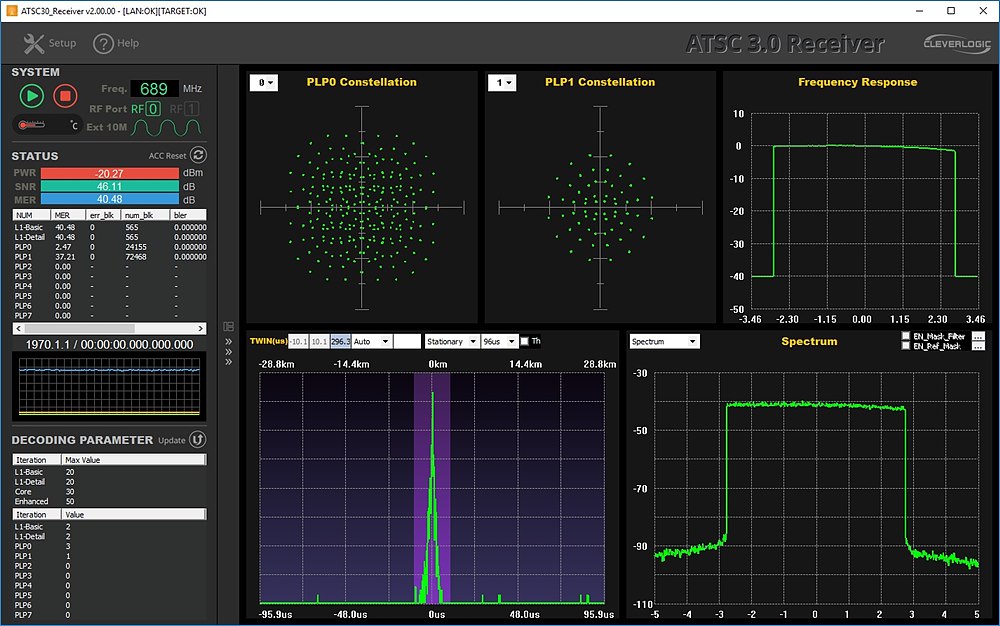Viewport: 1000px width, 626px height.
Task: Click the Decoding Parameter Update icon
Action: click(x=198, y=439)
